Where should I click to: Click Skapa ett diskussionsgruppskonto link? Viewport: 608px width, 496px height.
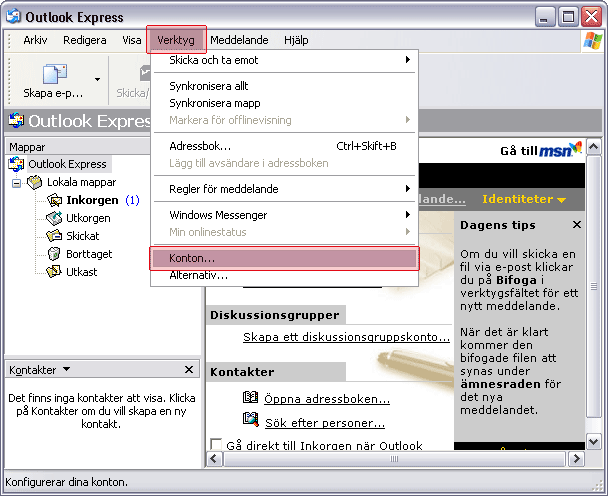coord(346,337)
